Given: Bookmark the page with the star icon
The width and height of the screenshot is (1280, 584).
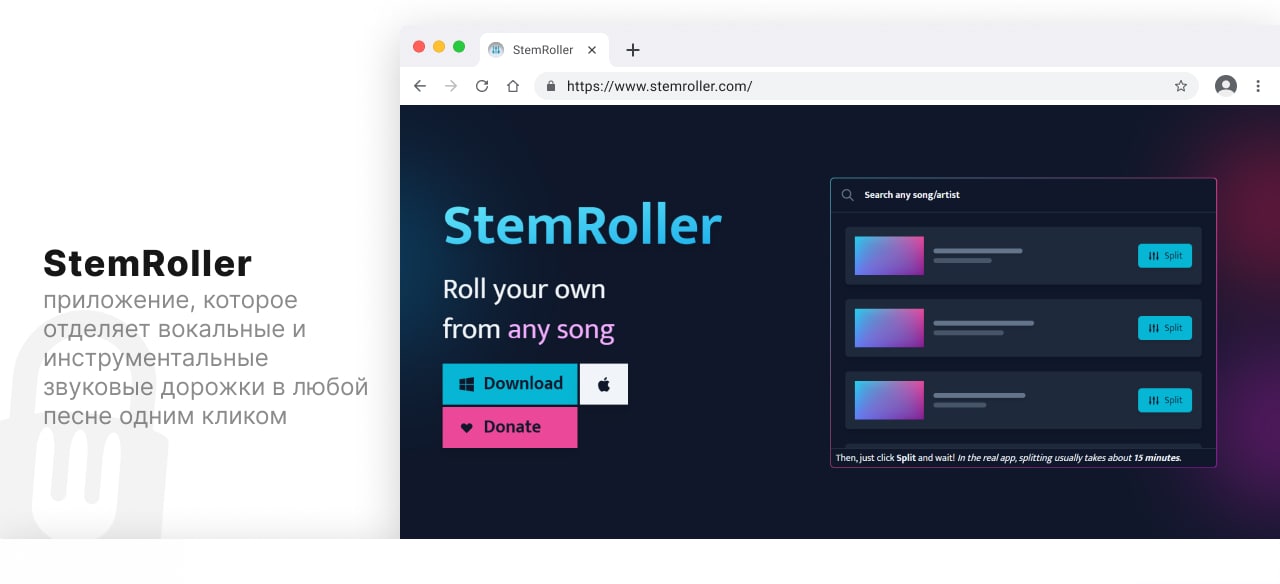Looking at the screenshot, I should click(x=1181, y=86).
